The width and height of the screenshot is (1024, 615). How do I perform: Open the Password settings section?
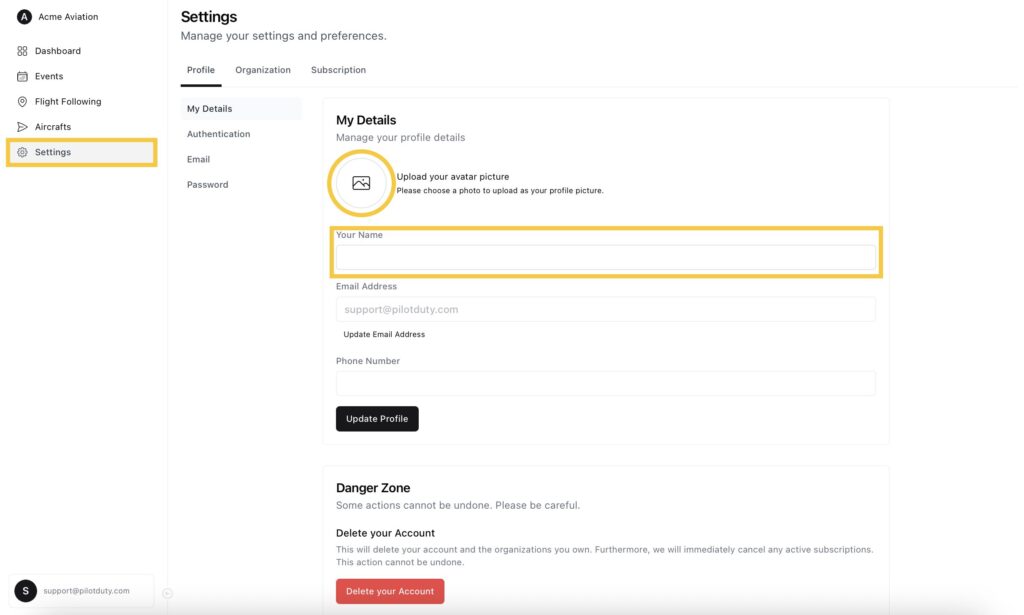point(207,184)
